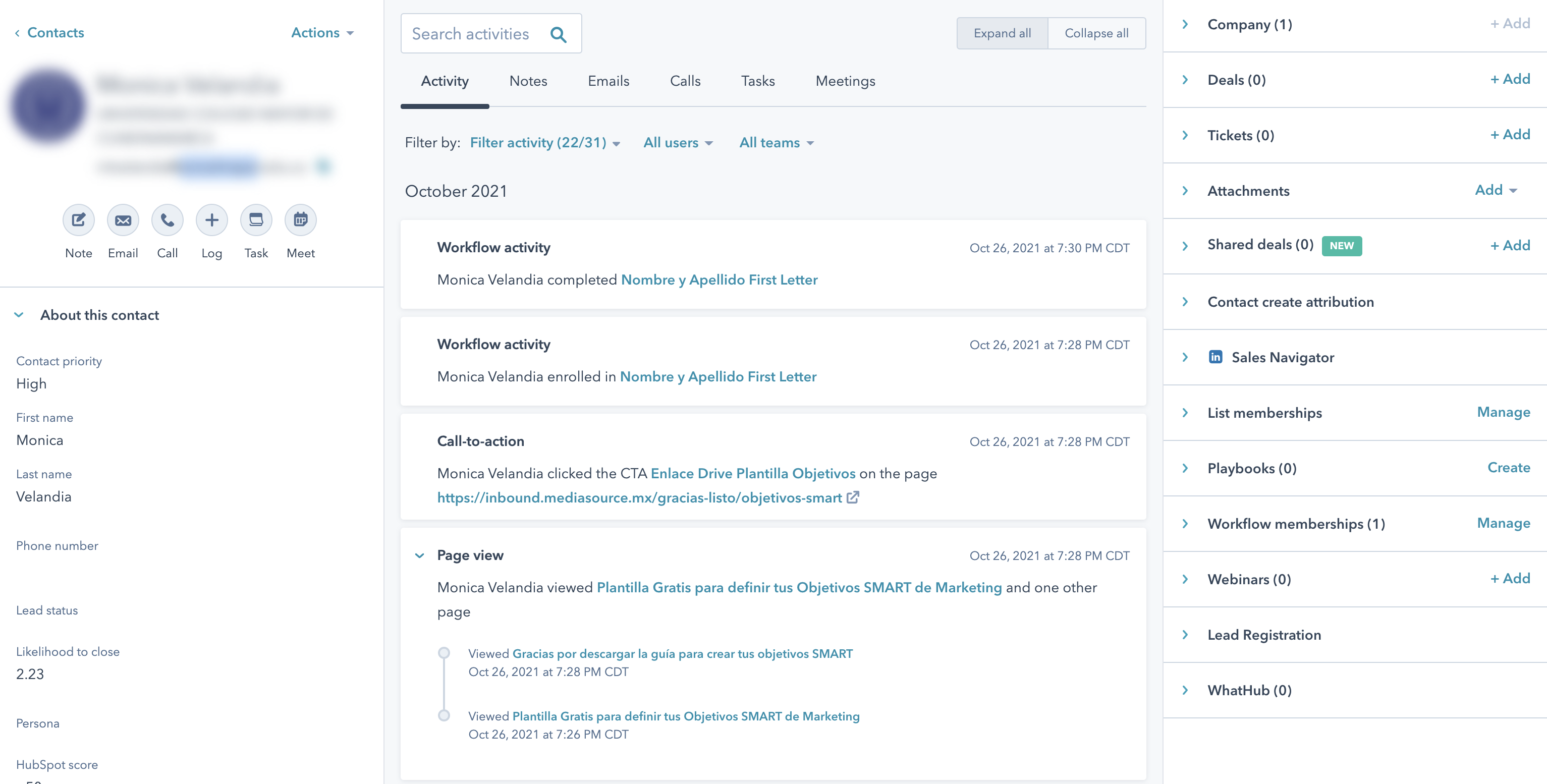Click the Phone number field label
Screen dimensions: 1547x784
pos(57,546)
